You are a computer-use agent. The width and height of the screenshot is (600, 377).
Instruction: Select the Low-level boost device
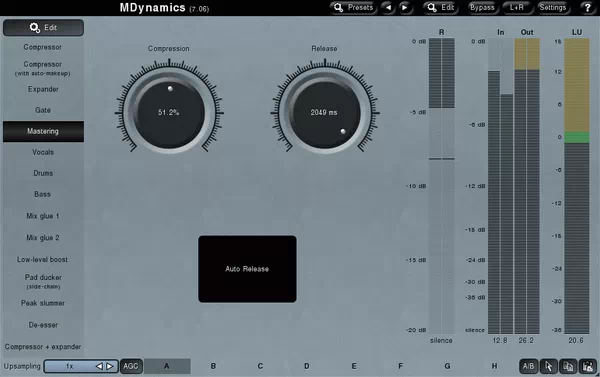click(x=42, y=259)
